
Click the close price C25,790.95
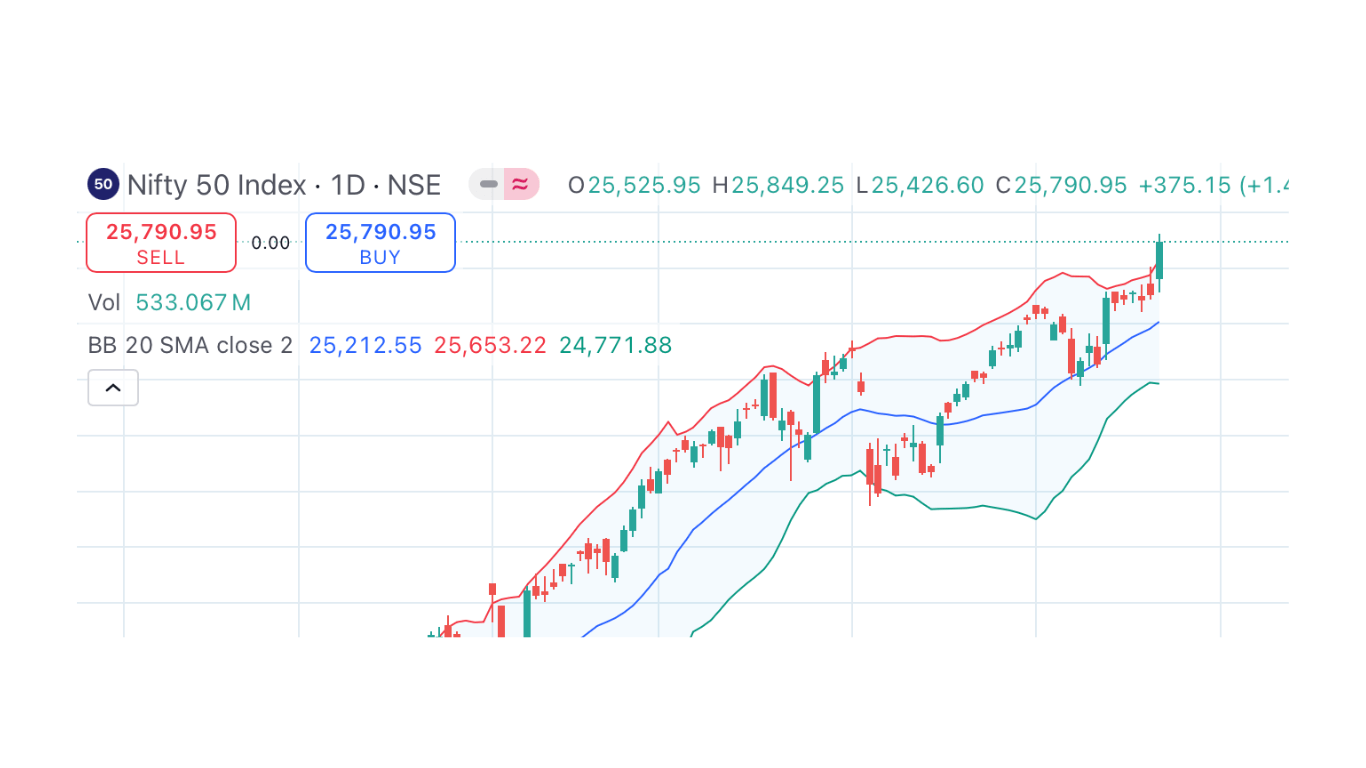1061,186
